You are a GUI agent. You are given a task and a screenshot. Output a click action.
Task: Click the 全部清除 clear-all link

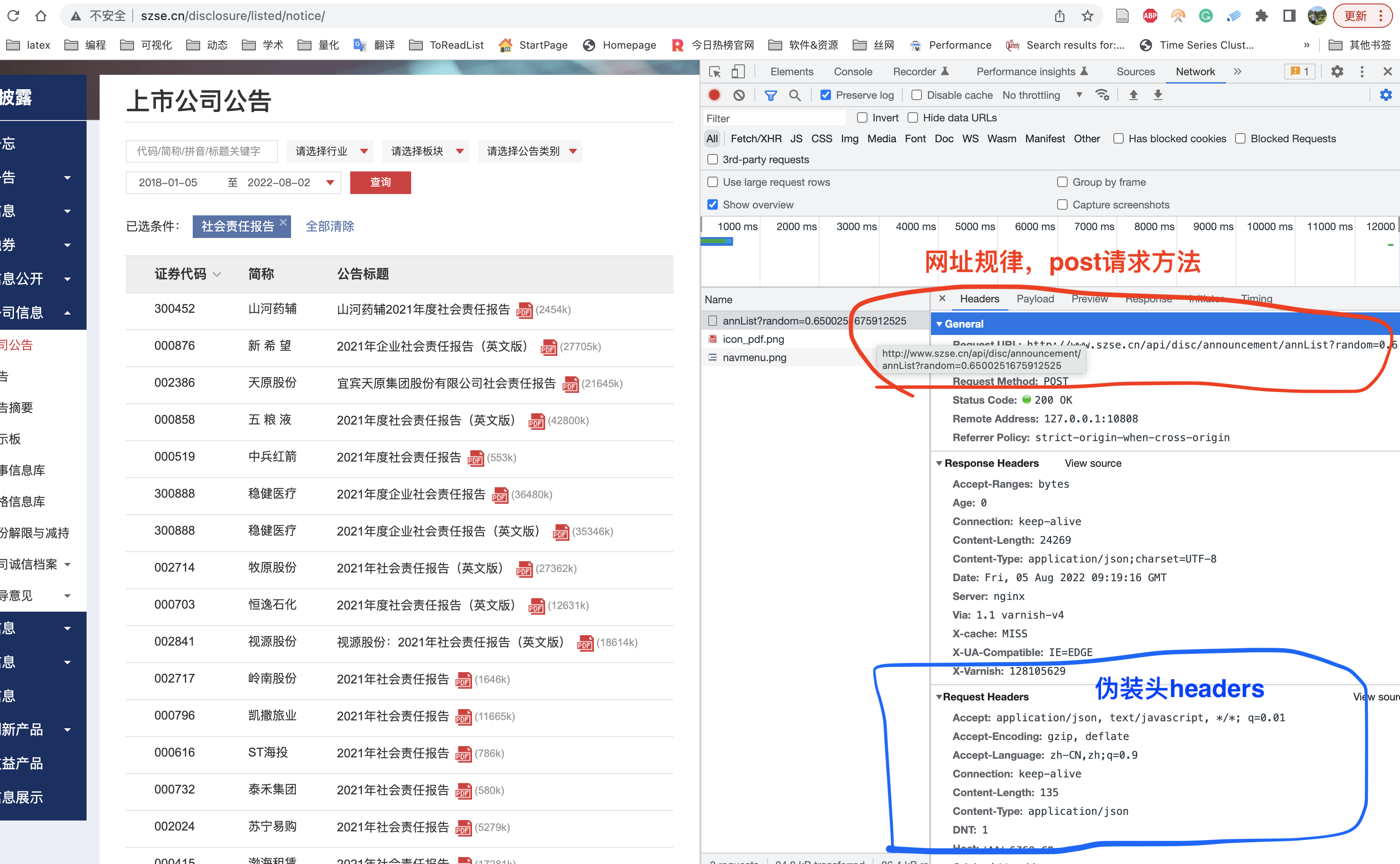click(x=330, y=226)
